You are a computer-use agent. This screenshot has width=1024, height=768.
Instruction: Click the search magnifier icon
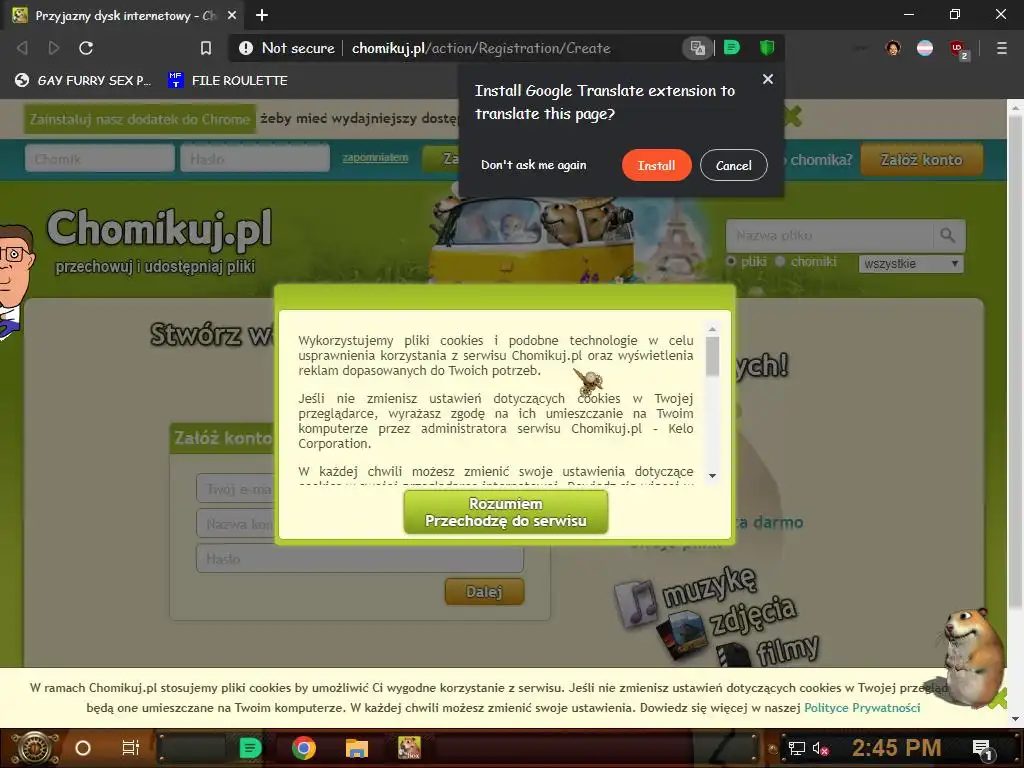pos(948,235)
